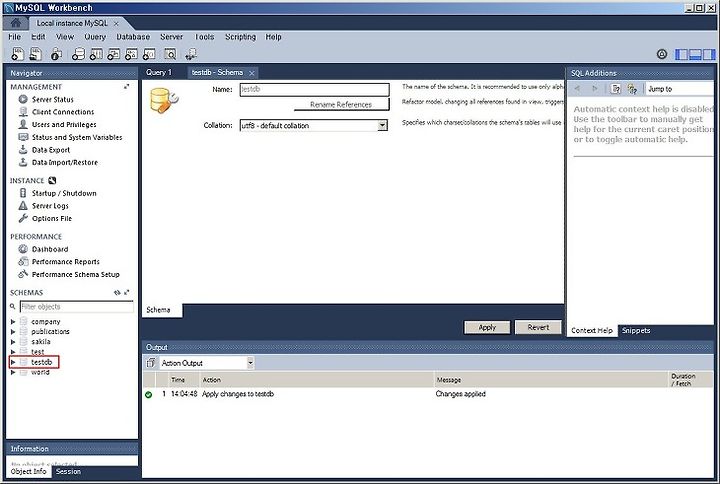The height and width of the screenshot is (484, 720).
Task: Expand the company schema node
Action: pos(13,321)
